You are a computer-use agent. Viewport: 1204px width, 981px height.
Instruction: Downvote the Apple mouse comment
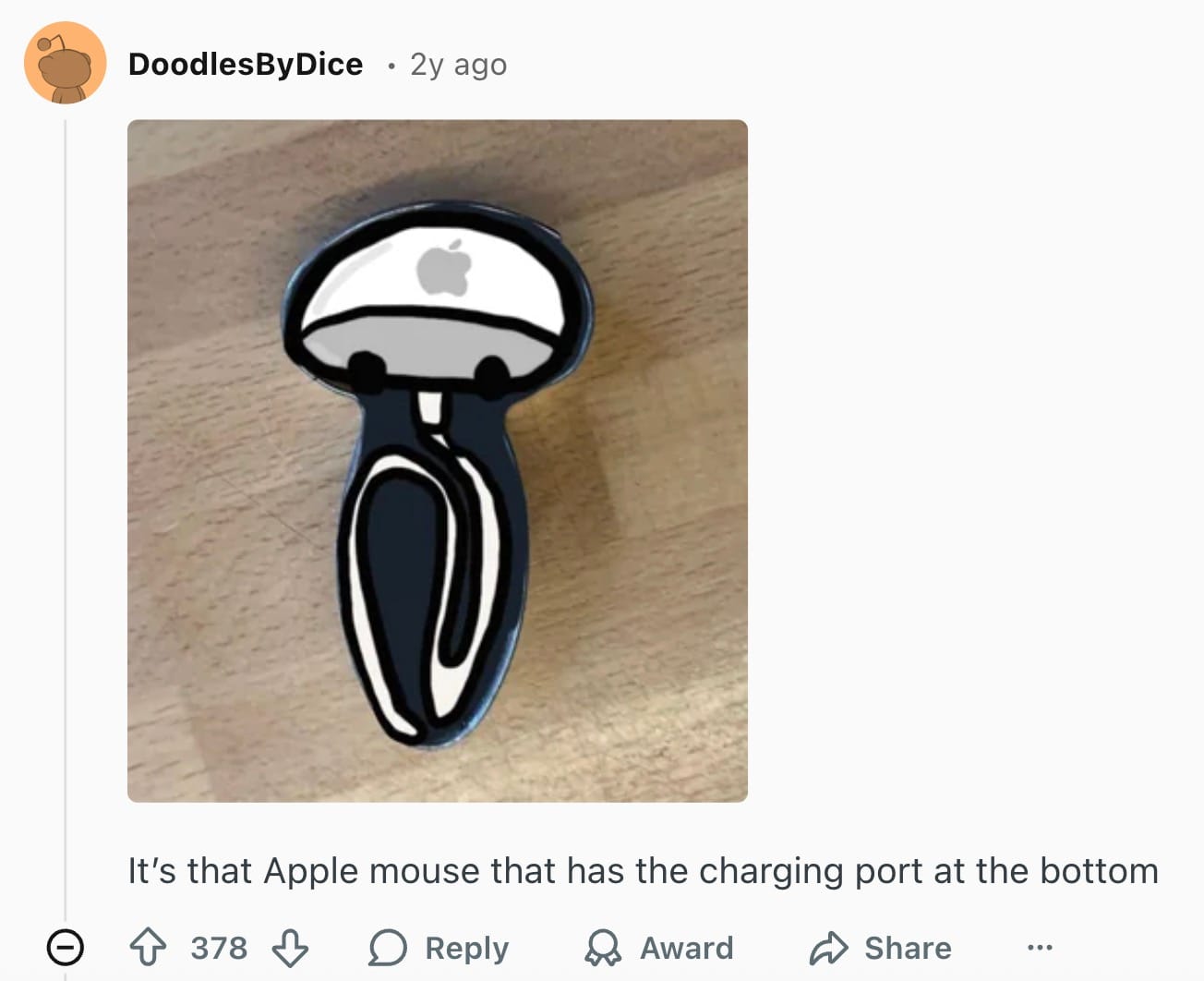pyautogui.click(x=290, y=948)
